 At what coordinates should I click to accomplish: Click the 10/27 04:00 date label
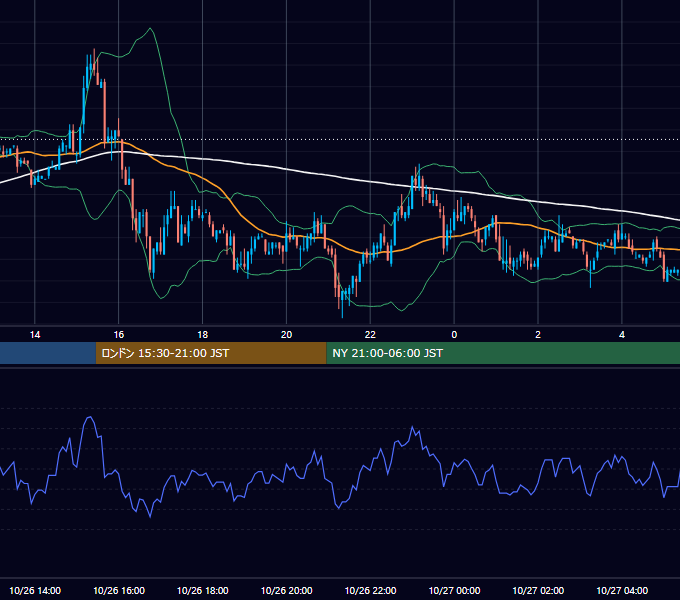(622, 590)
